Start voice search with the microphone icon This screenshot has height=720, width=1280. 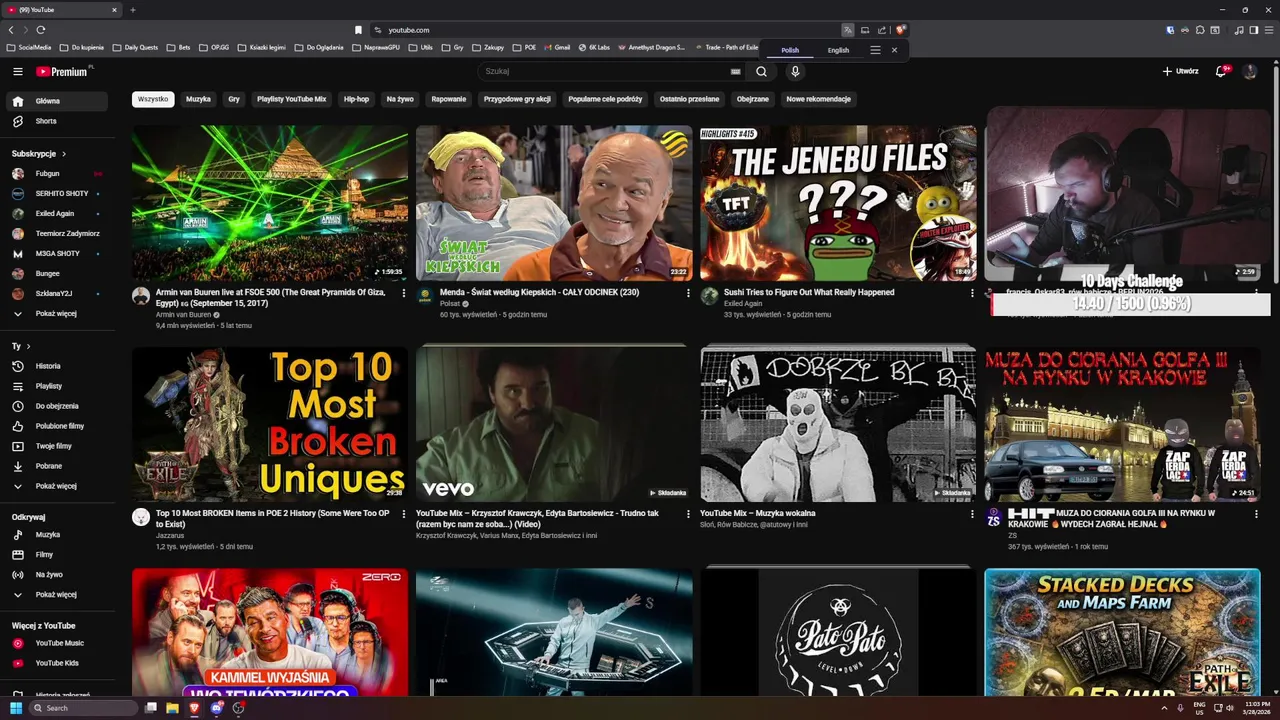pos(795,71)
